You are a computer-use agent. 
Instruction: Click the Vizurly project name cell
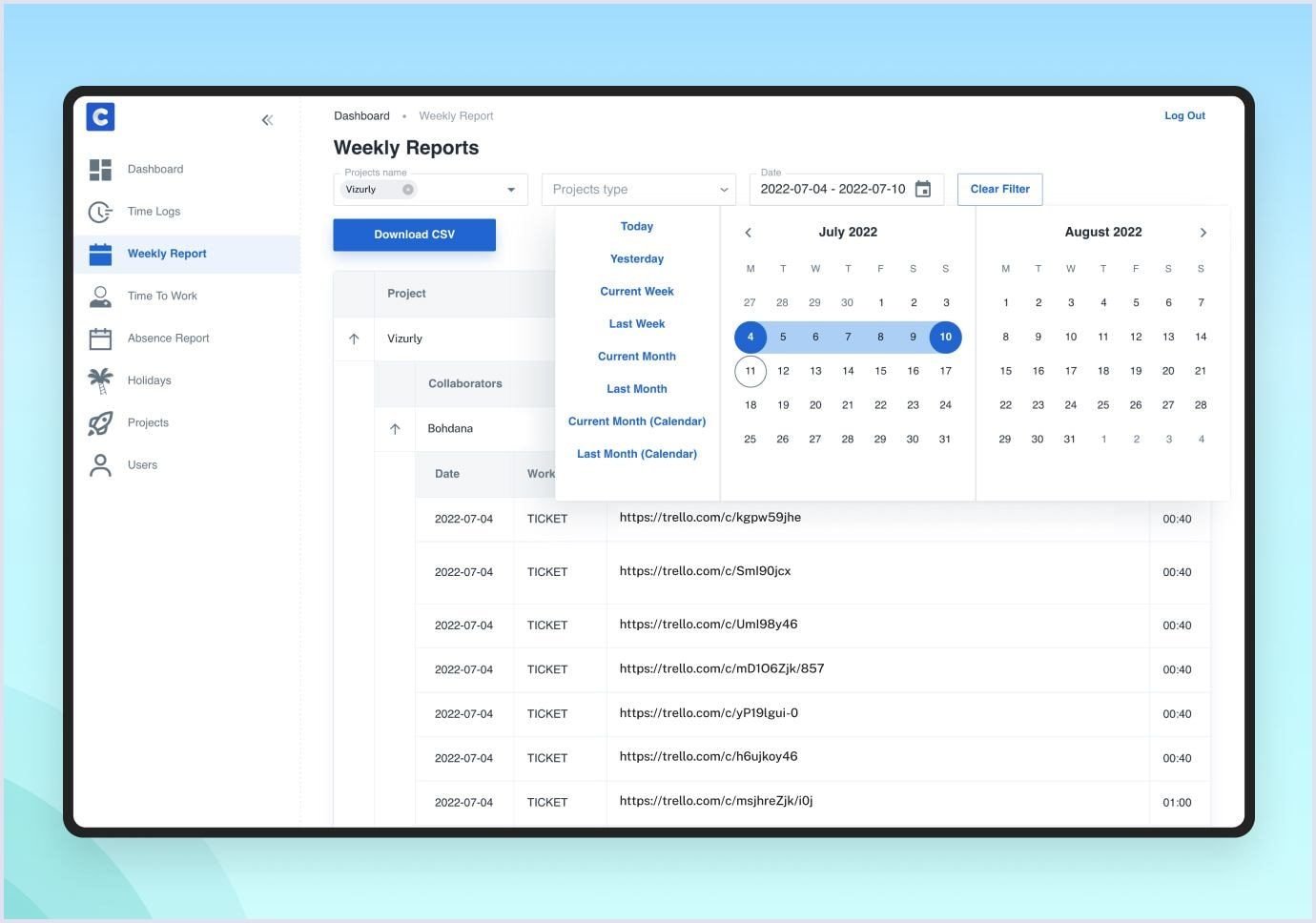point(404,338)
